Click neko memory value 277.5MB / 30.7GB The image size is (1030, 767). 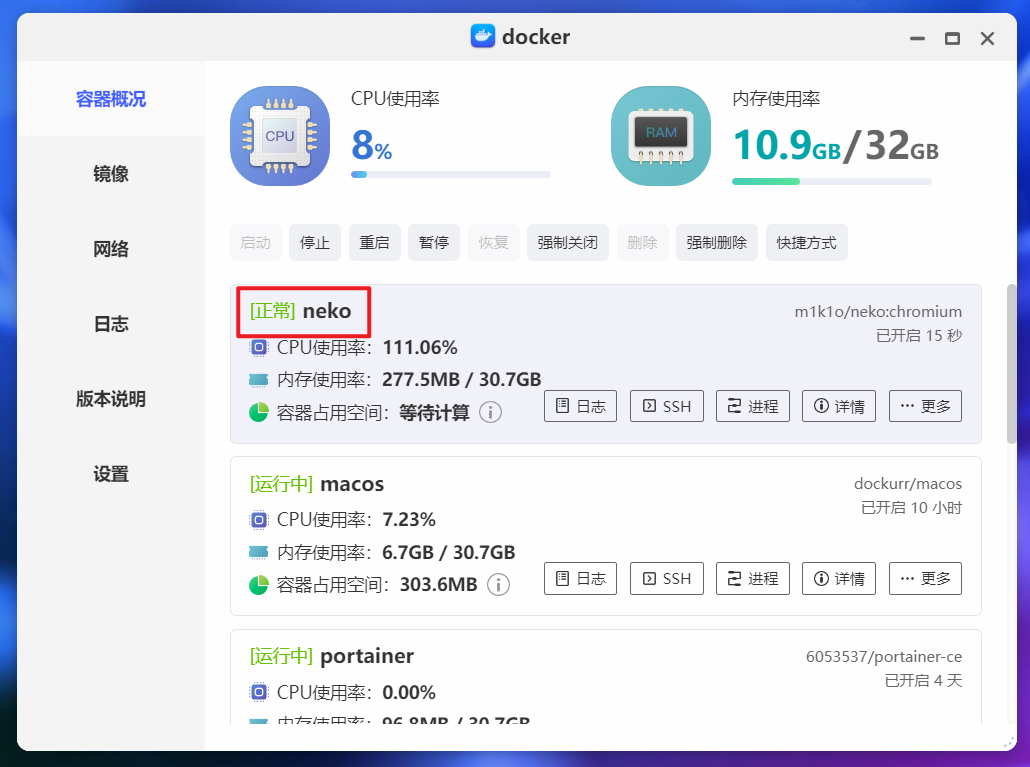(462, 380)
